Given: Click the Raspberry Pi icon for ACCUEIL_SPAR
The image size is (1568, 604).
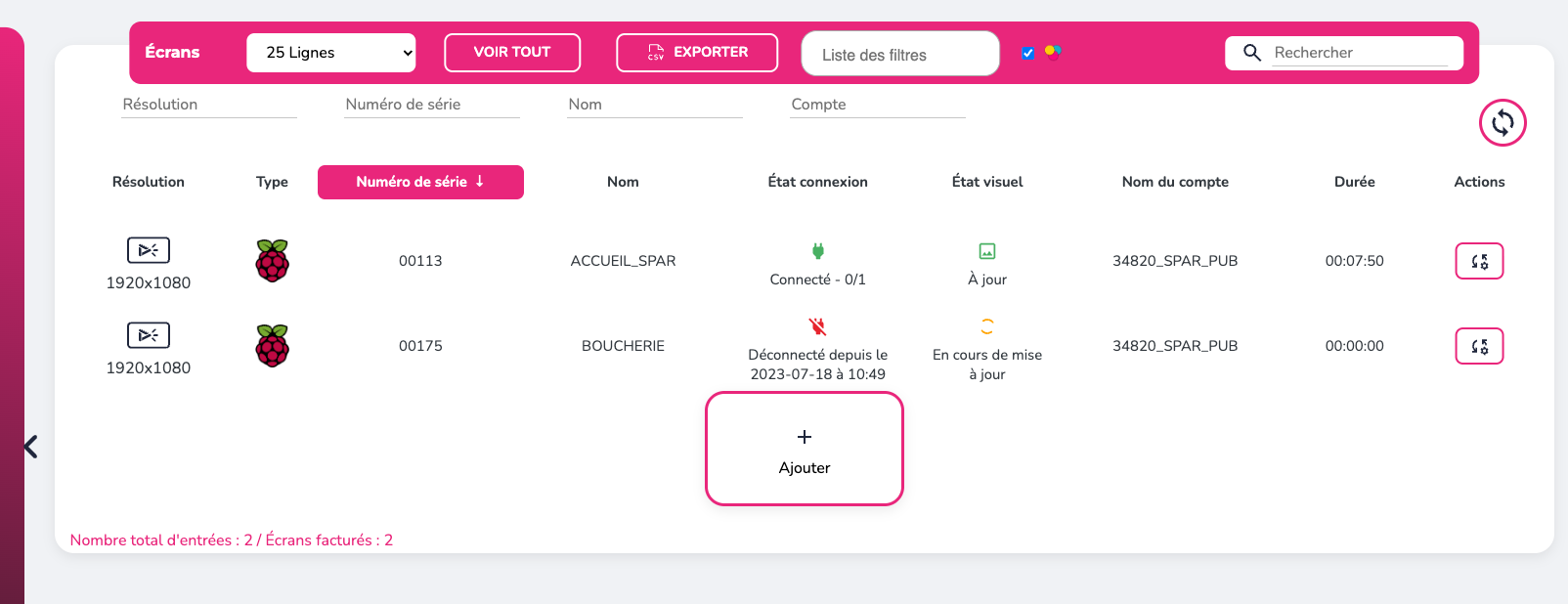Looking at the screenshot, I should (272, 261).
